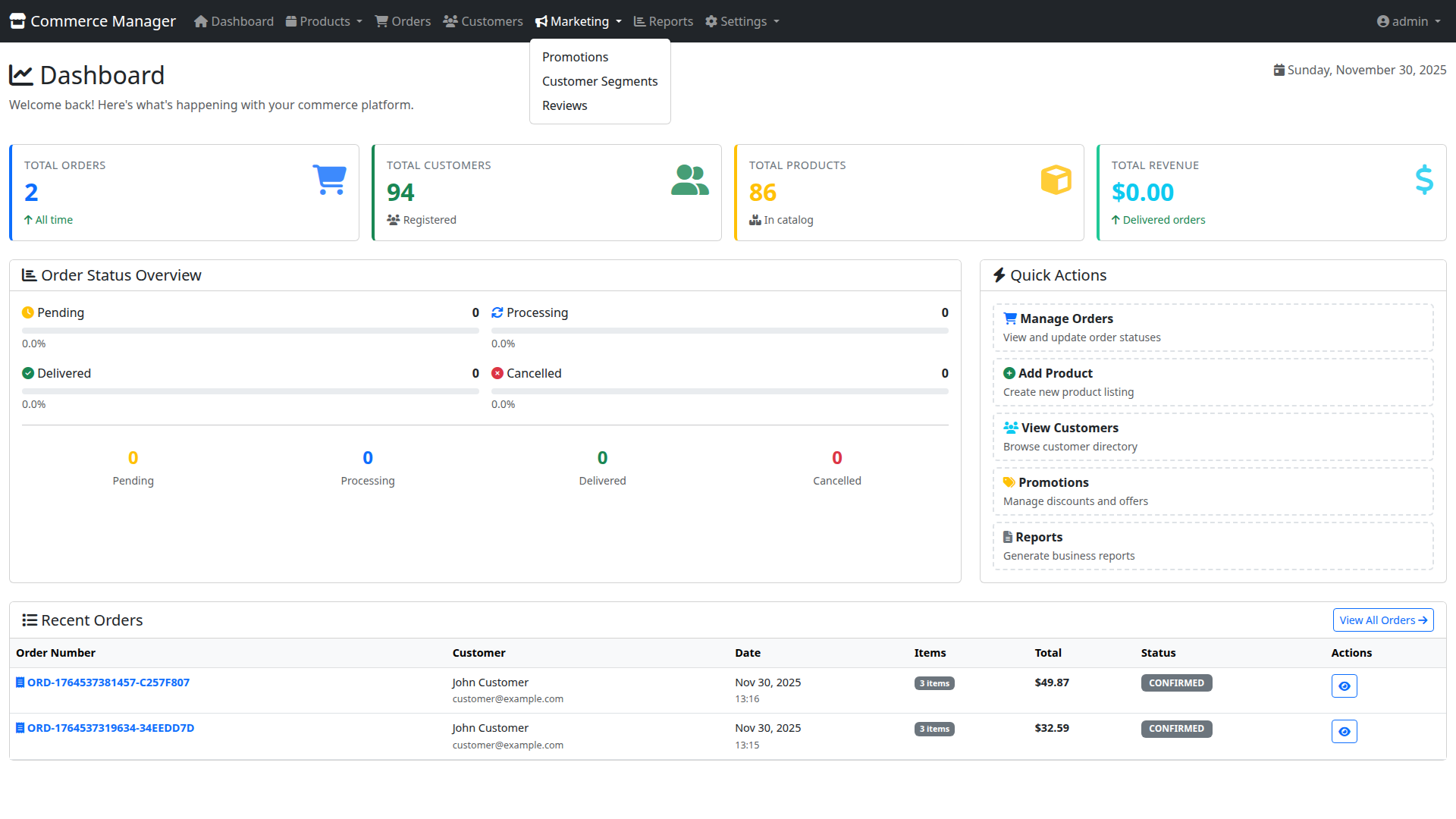Viewport: 1456px width, 819px height.
Task: Expand the Products dropdown in navbar
Action: [324, 21]
